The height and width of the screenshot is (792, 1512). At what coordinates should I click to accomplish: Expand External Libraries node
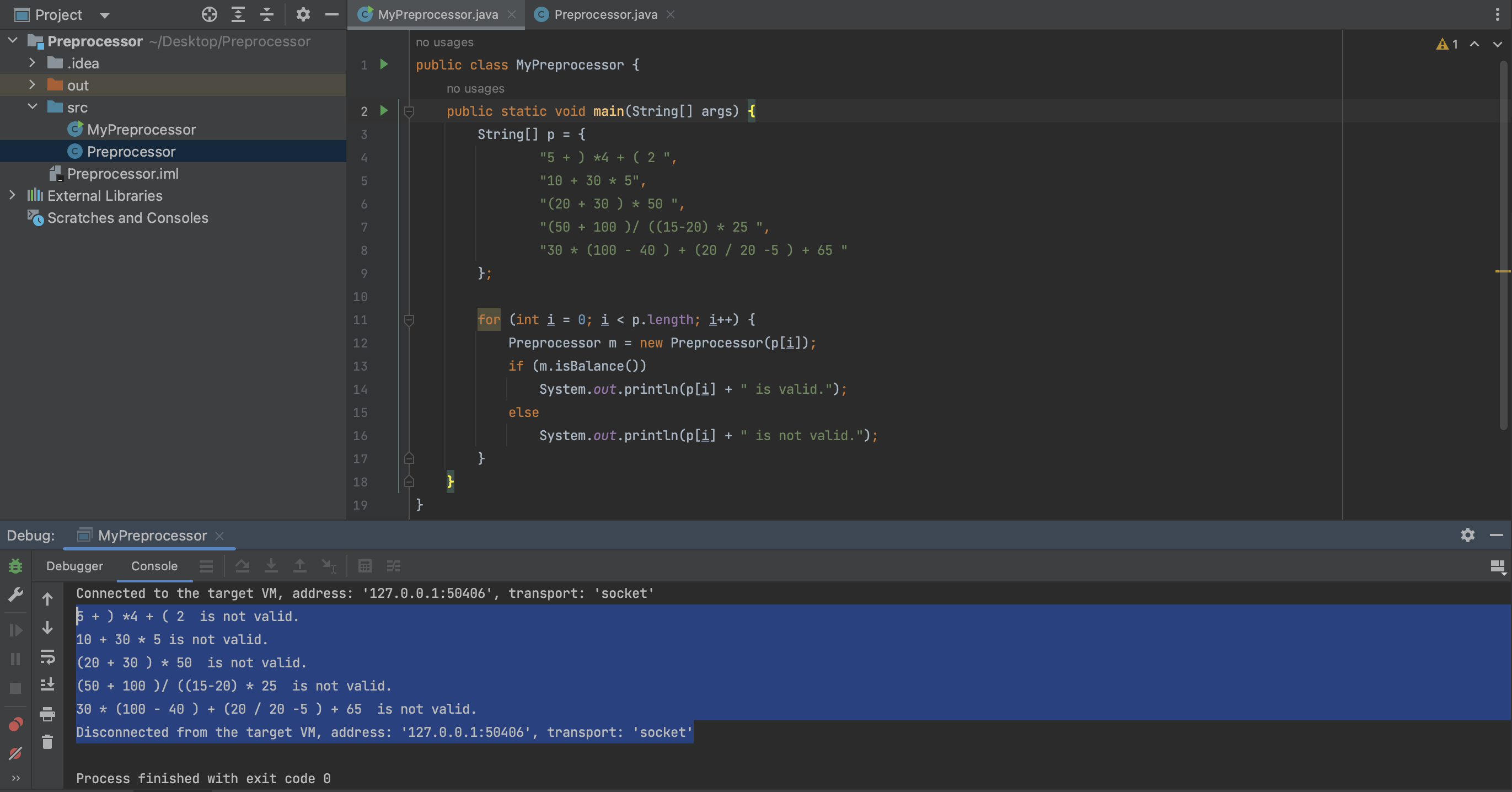click(x=13, y=195)
